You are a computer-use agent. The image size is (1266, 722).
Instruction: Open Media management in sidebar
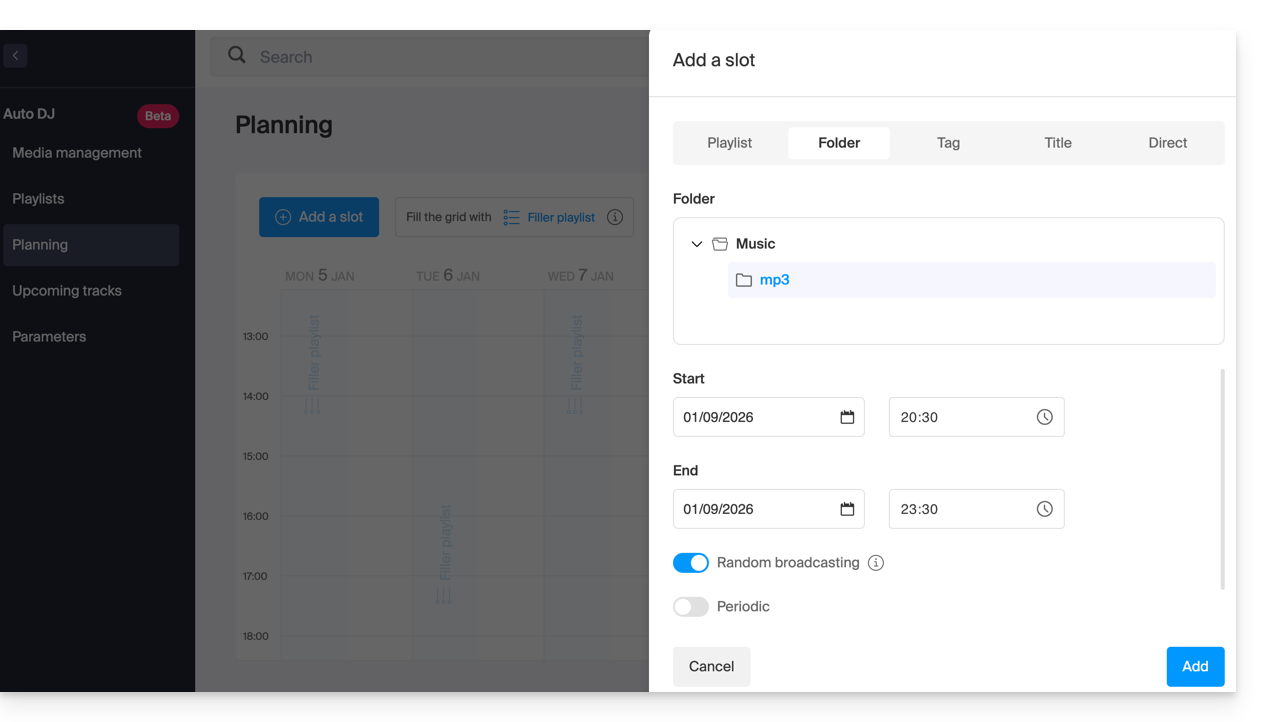point(77,153)
